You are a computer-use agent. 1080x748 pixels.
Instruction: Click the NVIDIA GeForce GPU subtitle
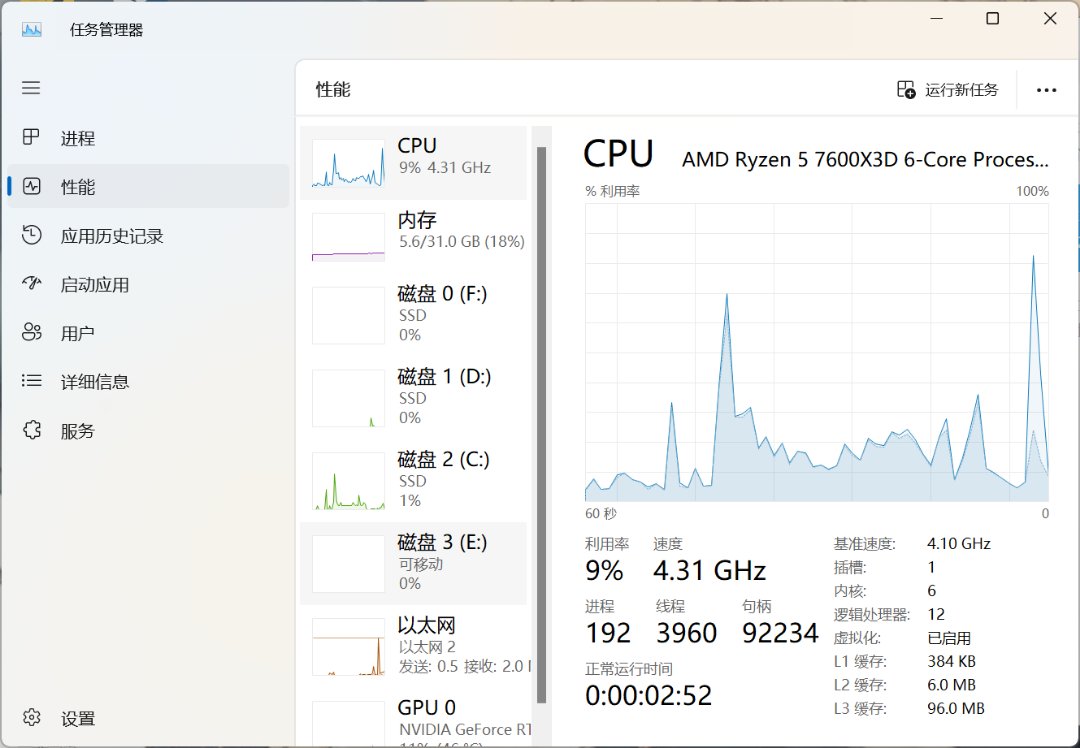point(465,729)
